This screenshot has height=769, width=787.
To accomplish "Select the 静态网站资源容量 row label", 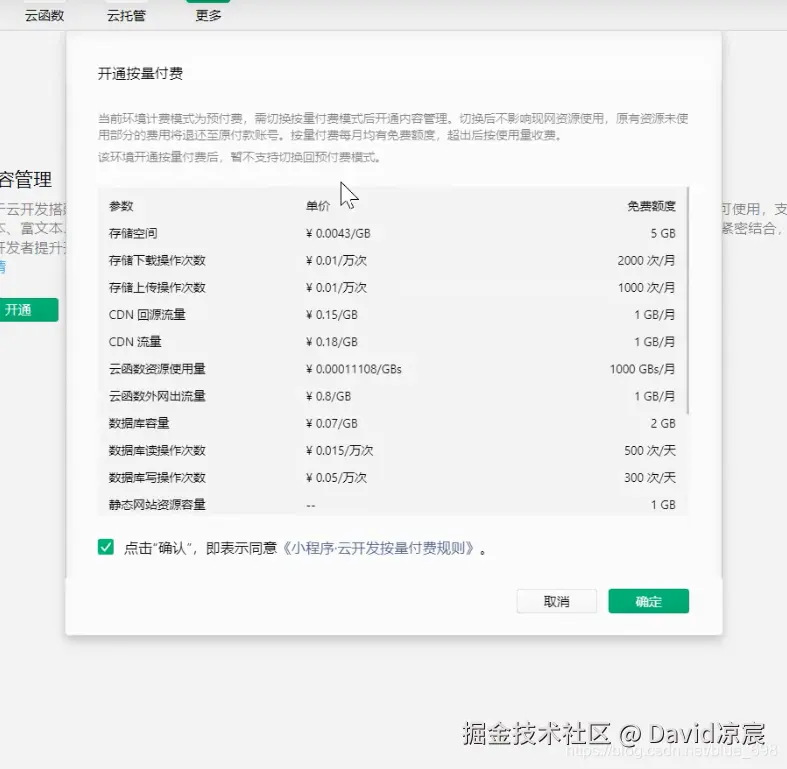I will [157, 504].
